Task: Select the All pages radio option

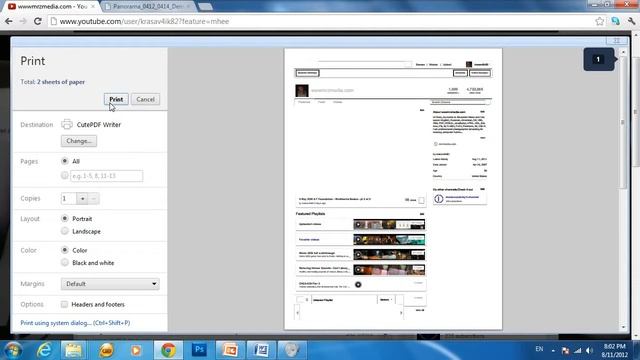Action: click(x=64, y=161)
